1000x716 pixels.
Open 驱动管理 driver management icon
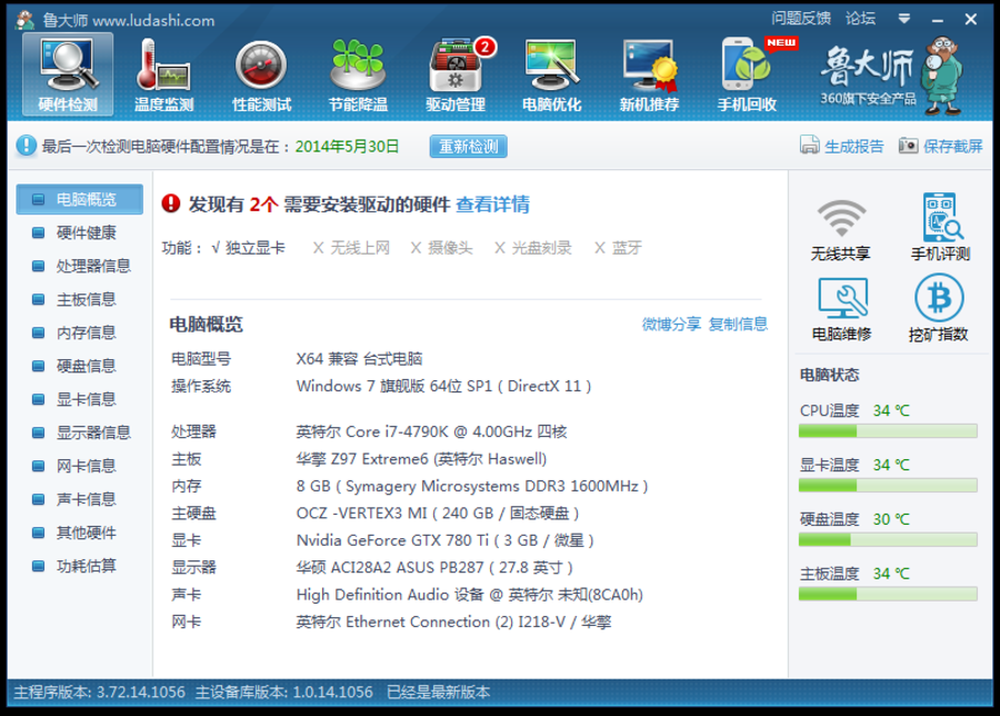pyautogui.click(x=456, y=75)
